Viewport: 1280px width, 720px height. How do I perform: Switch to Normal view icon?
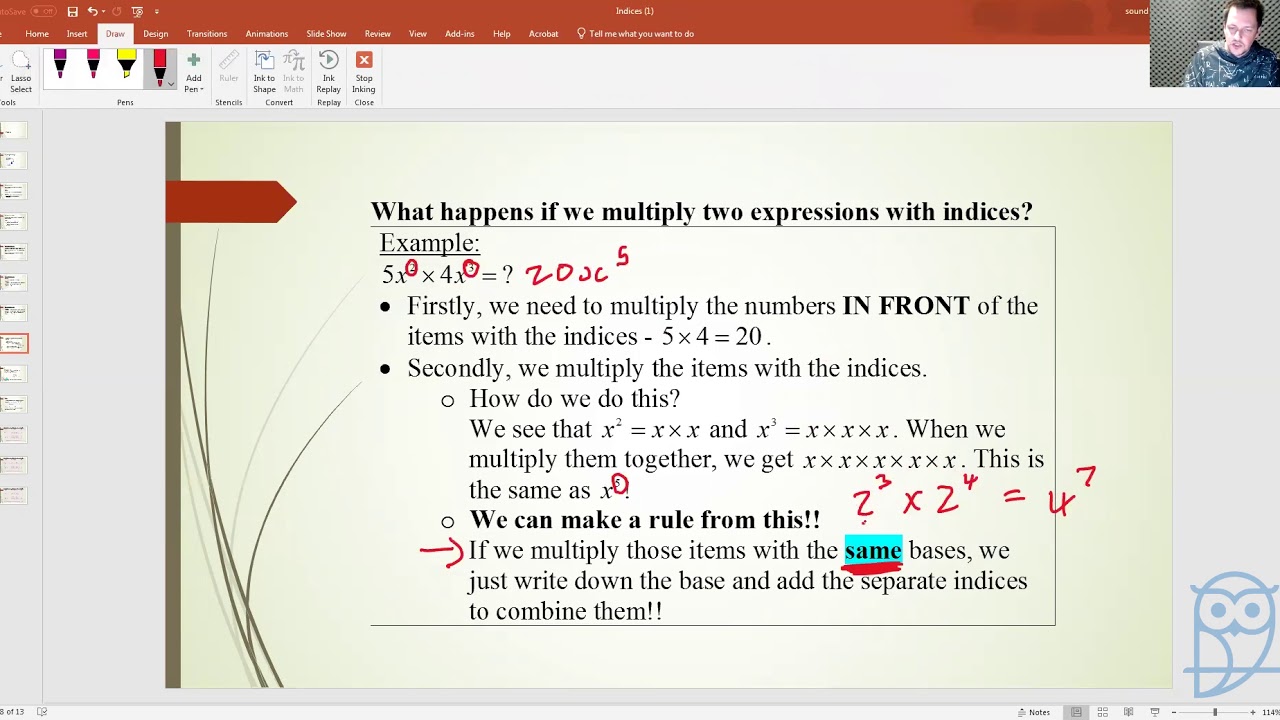[1076, 712]
